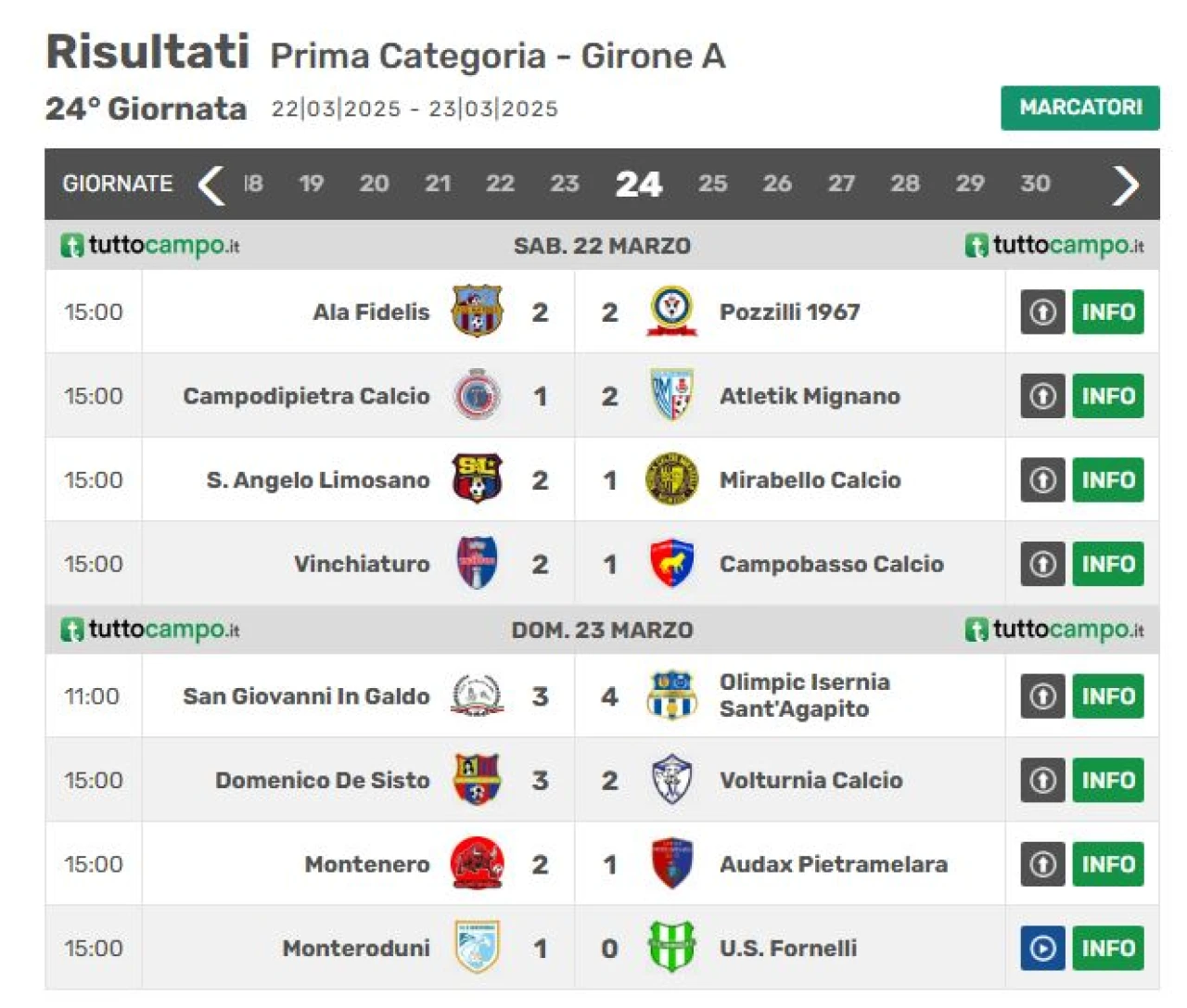Open the MARCATORI button
Viewport: 1187px width, 1008px height.
[1080, 108]
